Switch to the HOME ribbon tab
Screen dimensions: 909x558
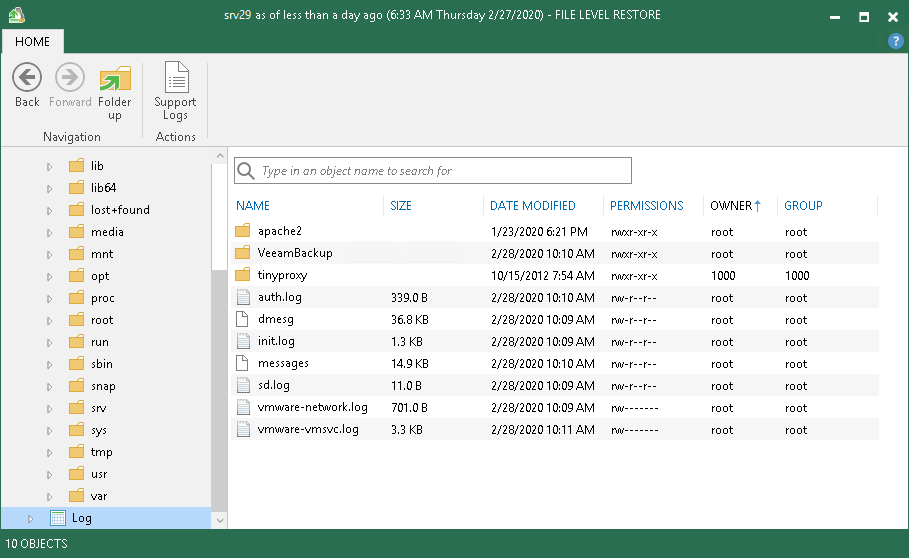[32, 42]
